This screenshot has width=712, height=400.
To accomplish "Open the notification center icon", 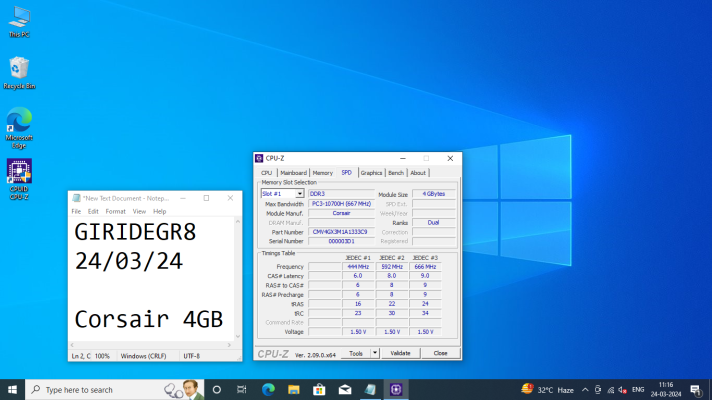I will click(695, 390).
